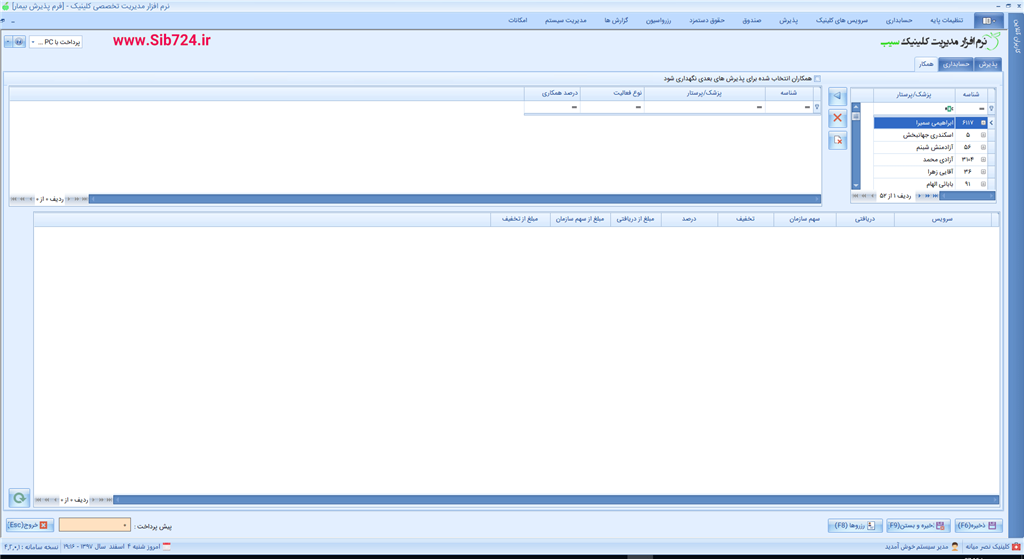
Task: Click the left-arrow add colleague icon
Action: [838, 97]
